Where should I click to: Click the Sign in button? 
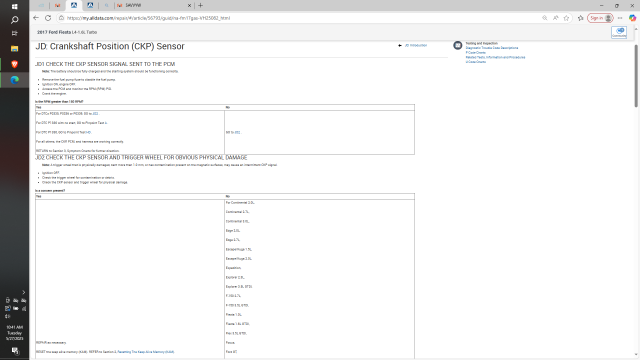[600, 18]
